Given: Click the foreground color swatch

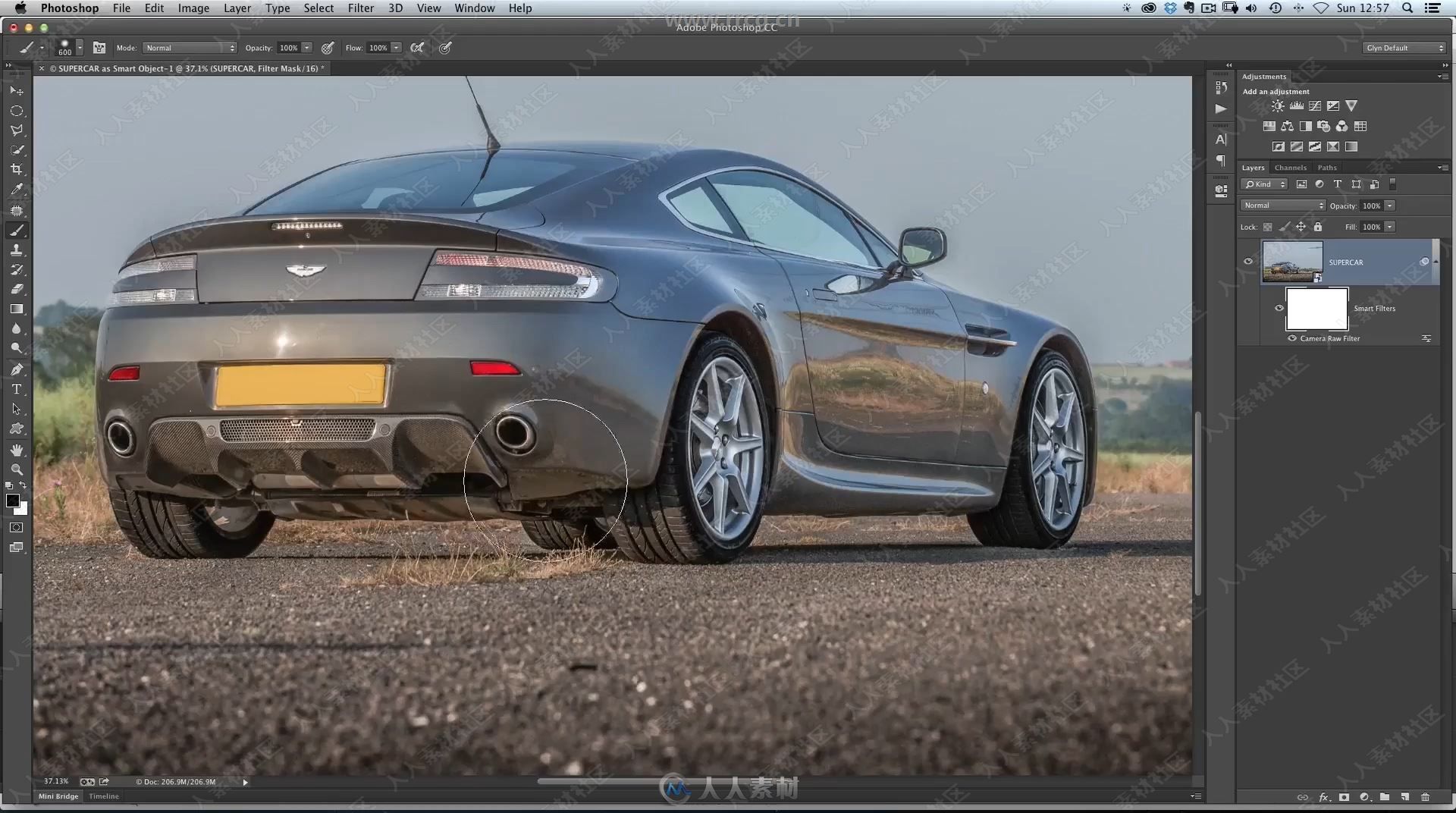Looking at the screenshot, I should coord(12,501).
